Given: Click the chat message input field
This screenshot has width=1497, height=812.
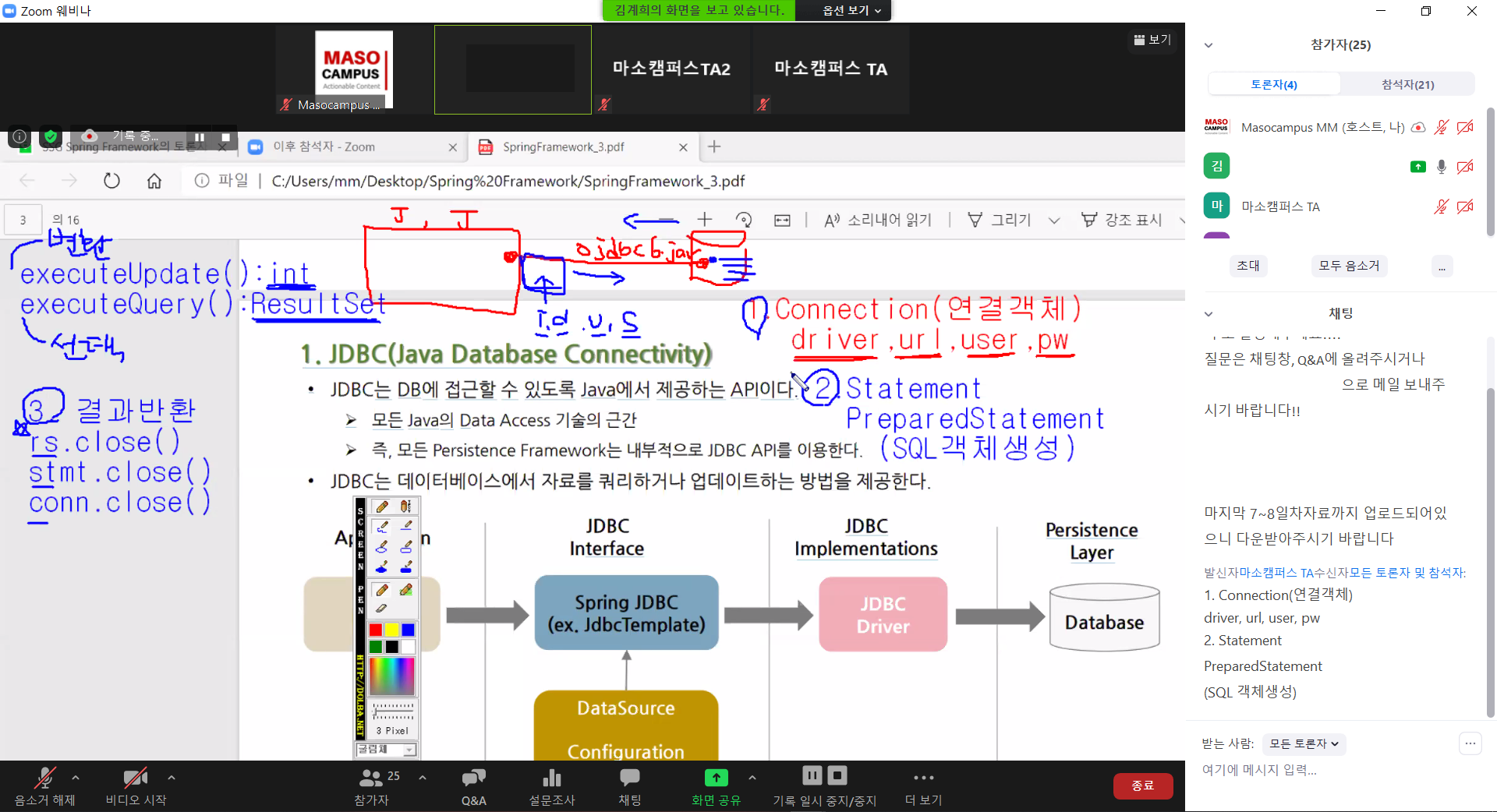Looking at the screenshot, I should click(1325, 770).
